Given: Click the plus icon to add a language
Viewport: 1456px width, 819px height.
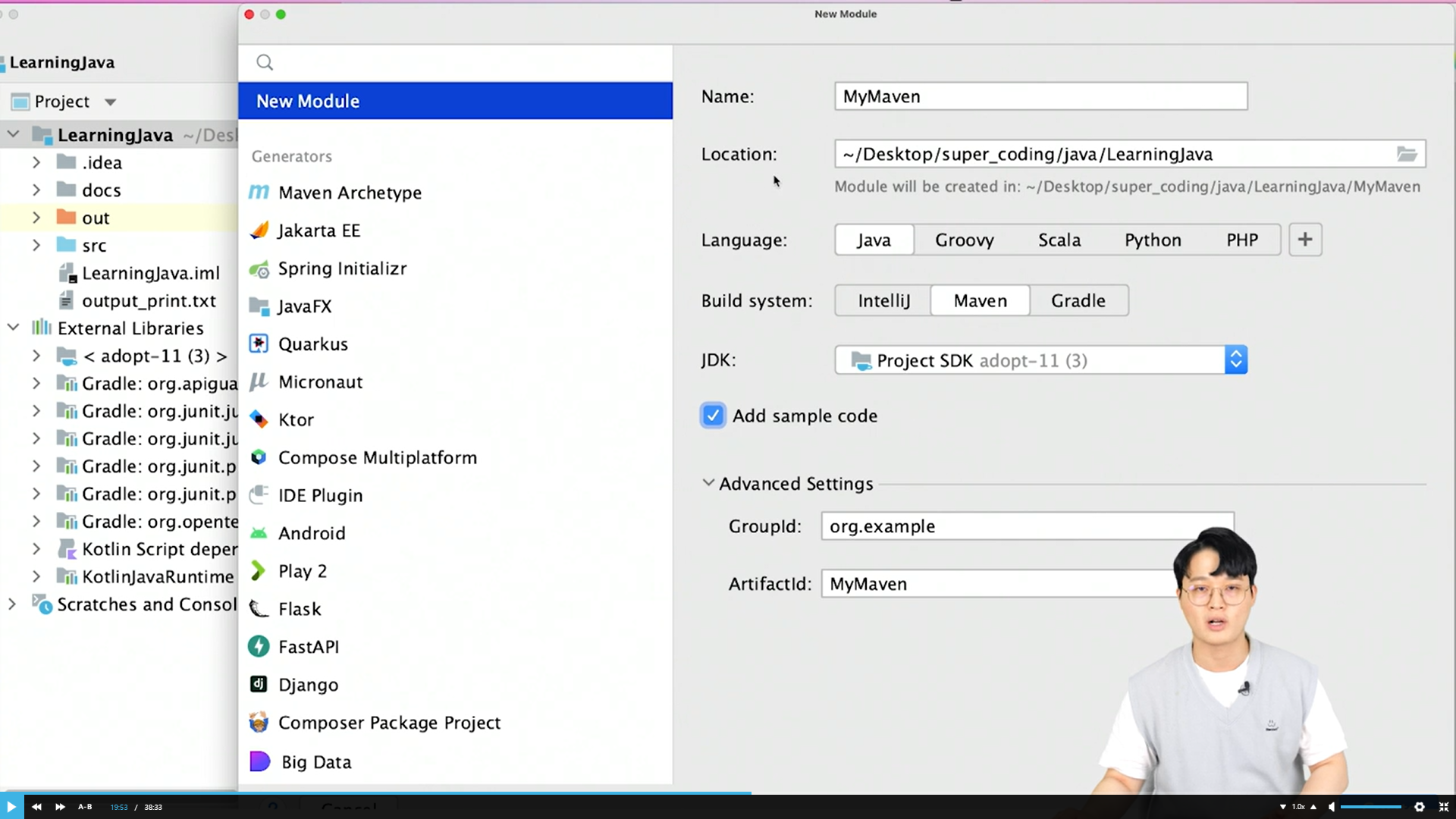Looking at the screenshot, I should pyautogui.click(x=1305, y=240).
